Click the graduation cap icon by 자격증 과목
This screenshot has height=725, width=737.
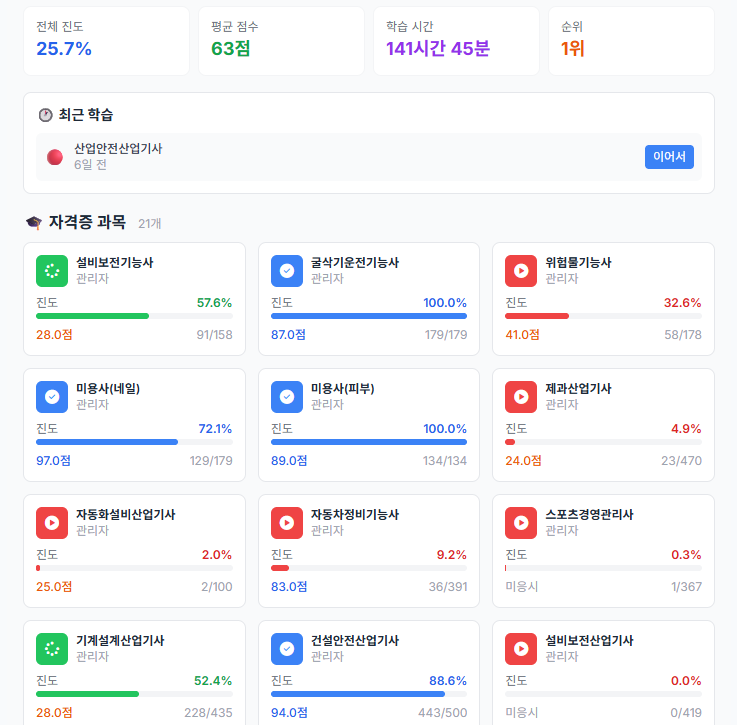34,222
